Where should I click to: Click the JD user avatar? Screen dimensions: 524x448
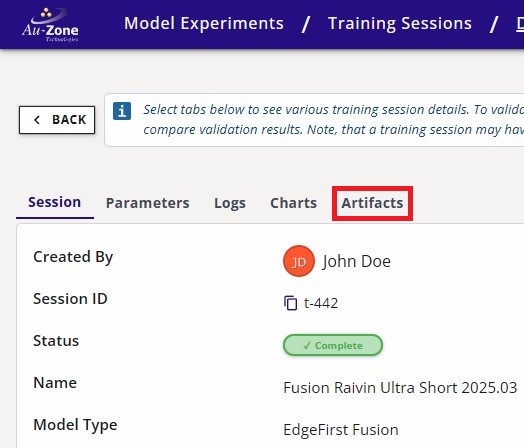click(x=299, y=261)
